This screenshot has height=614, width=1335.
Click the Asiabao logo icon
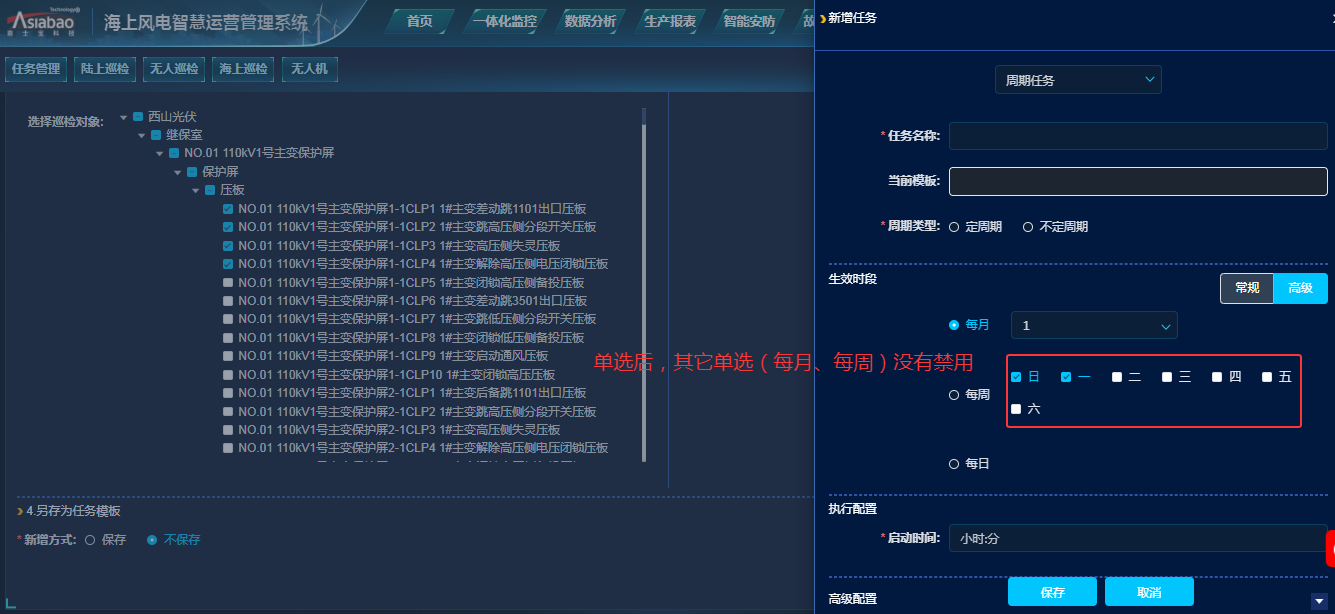(x=43, y=21)
